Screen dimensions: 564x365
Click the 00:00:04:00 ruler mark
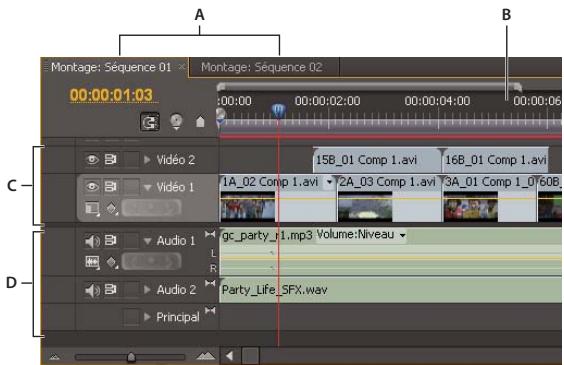click(437, 101)
